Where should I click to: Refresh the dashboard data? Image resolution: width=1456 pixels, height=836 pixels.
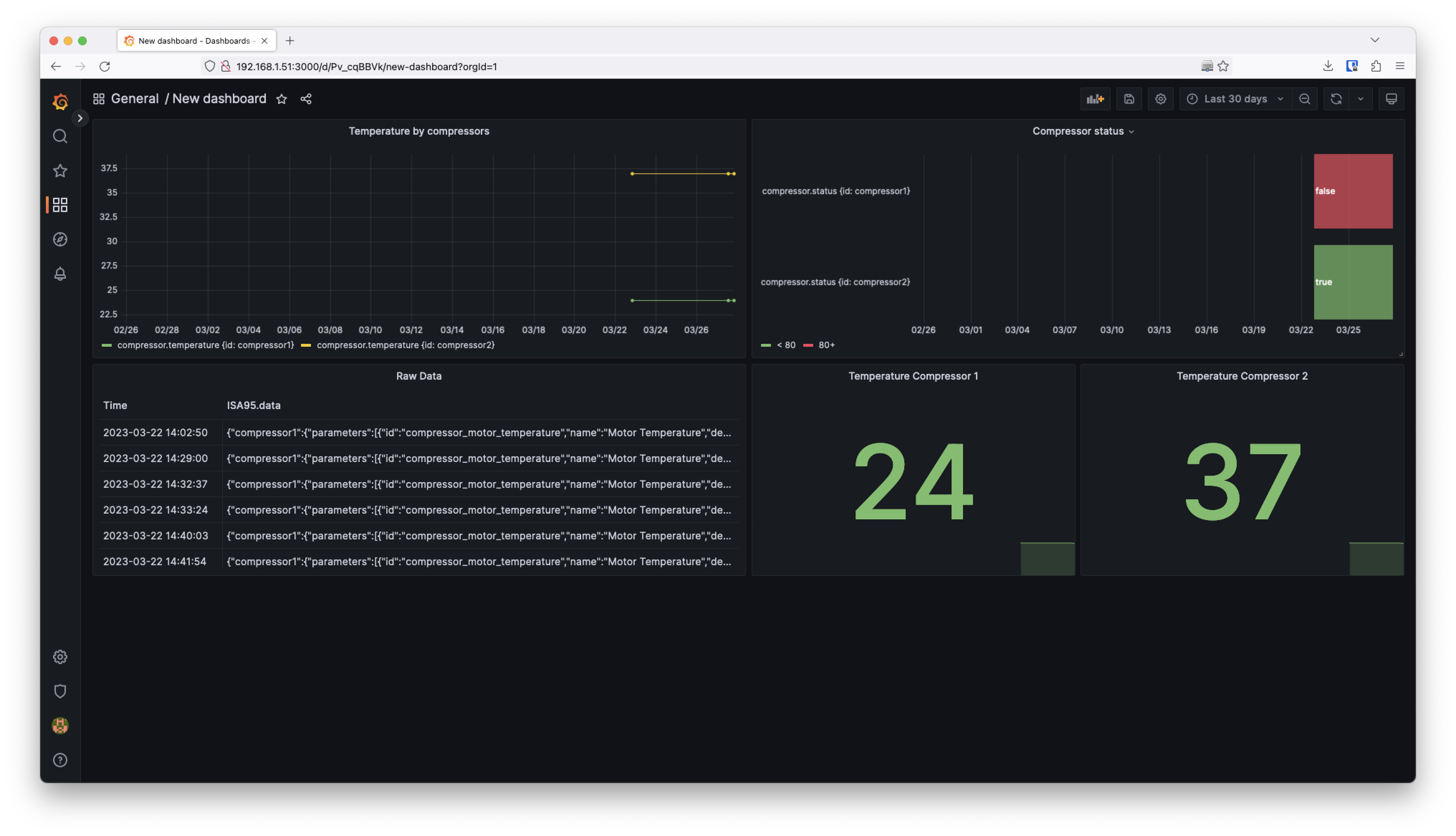[1336, 99]
